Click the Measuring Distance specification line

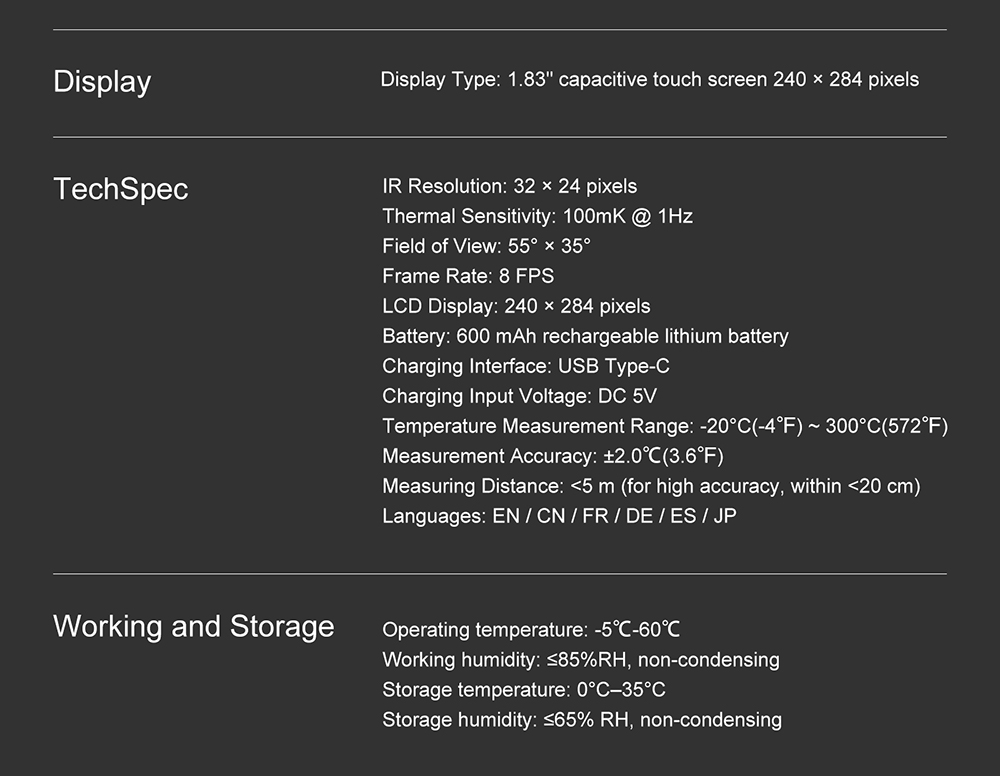pos(651,486)
